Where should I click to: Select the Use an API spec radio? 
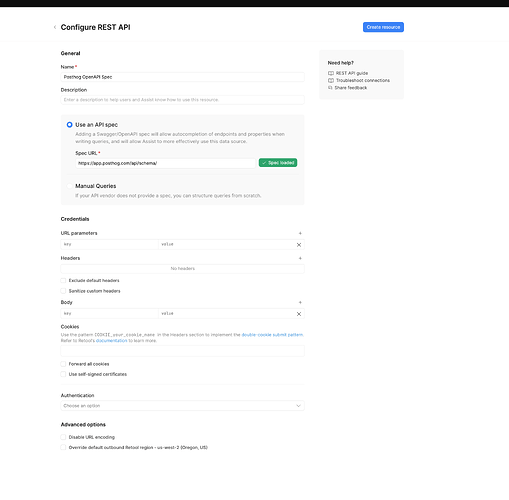coord(69,125)
